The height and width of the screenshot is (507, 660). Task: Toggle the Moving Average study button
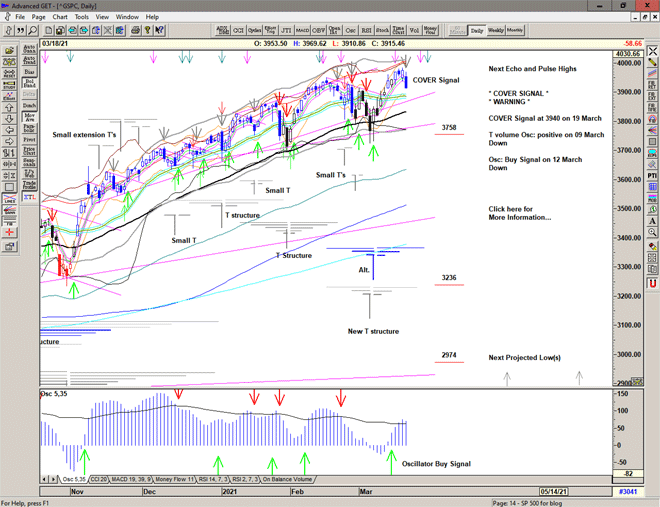29,119
